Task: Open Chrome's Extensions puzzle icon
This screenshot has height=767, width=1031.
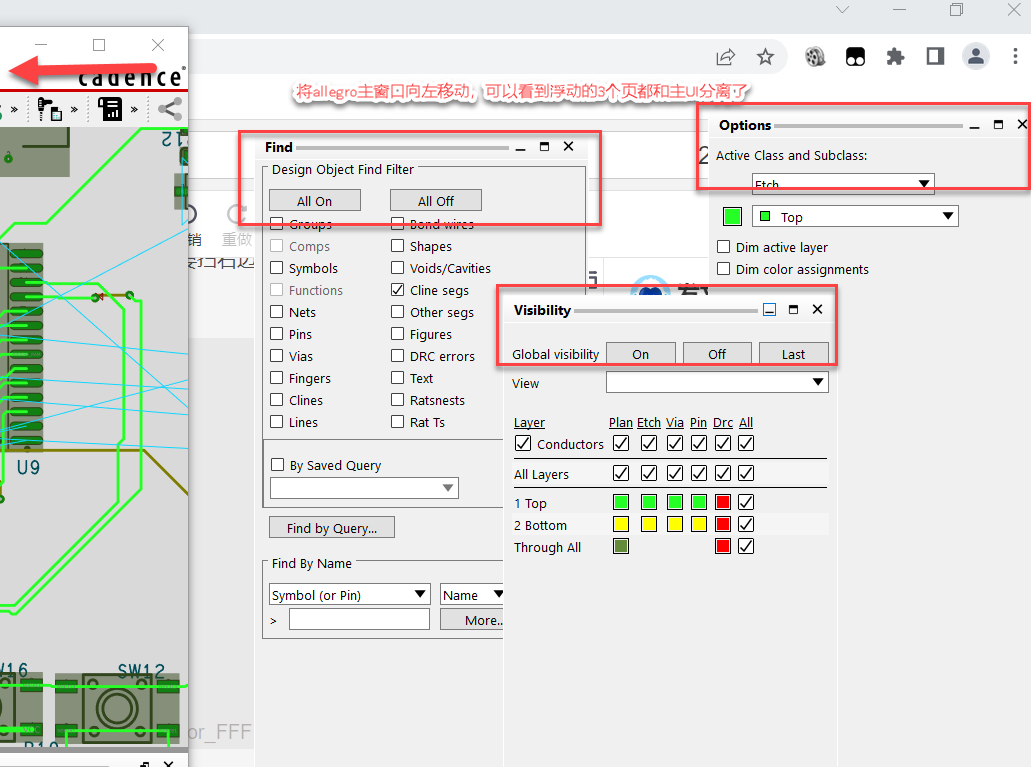Action: tap(896, 56)
